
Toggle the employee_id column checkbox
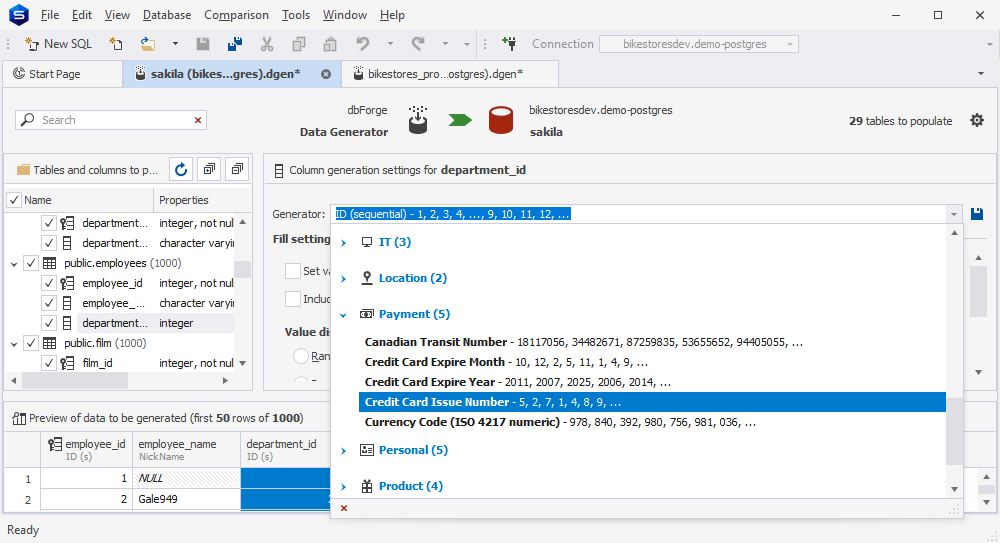click(48, 283)
